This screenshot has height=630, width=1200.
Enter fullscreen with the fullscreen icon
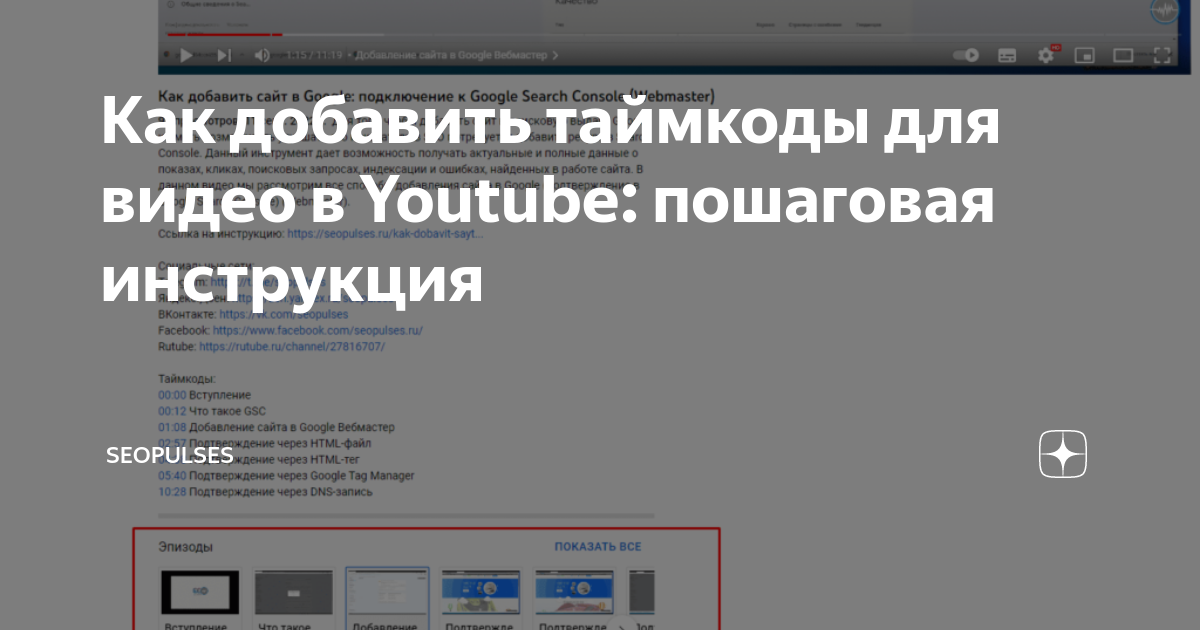pos(1160,55)
